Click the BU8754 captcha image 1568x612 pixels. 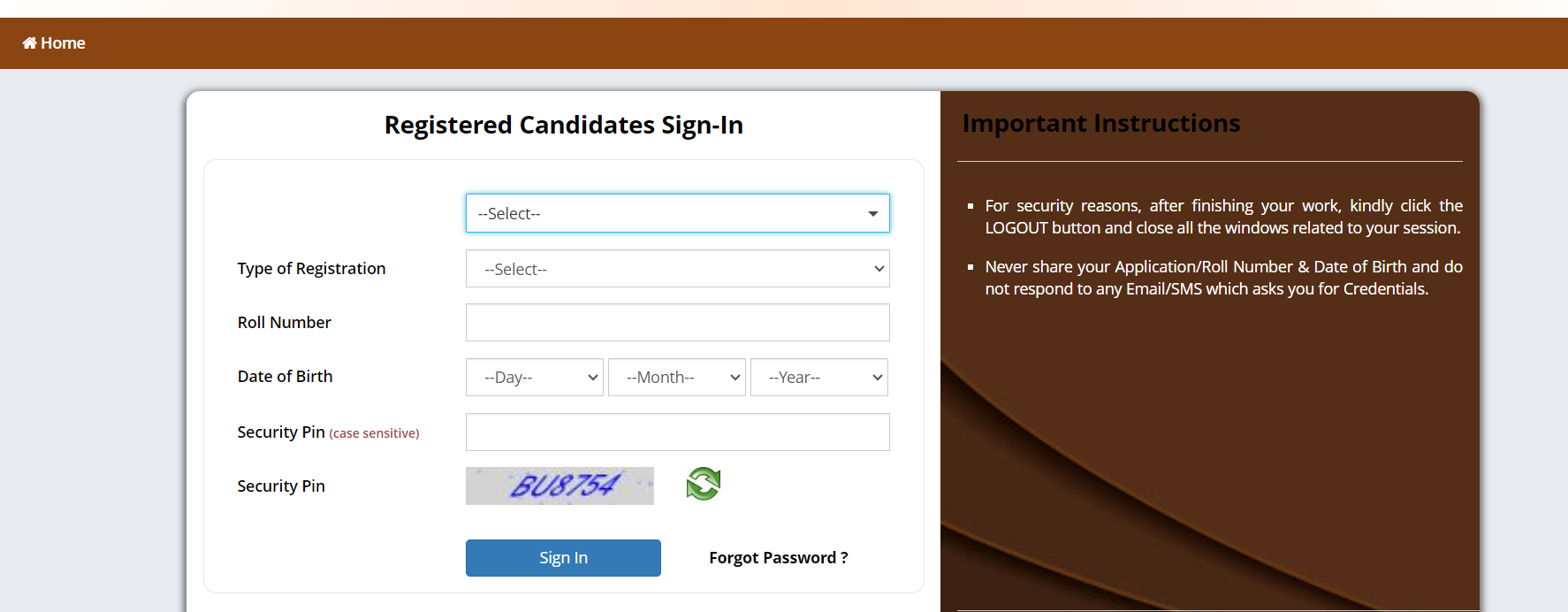coord(559,486)
